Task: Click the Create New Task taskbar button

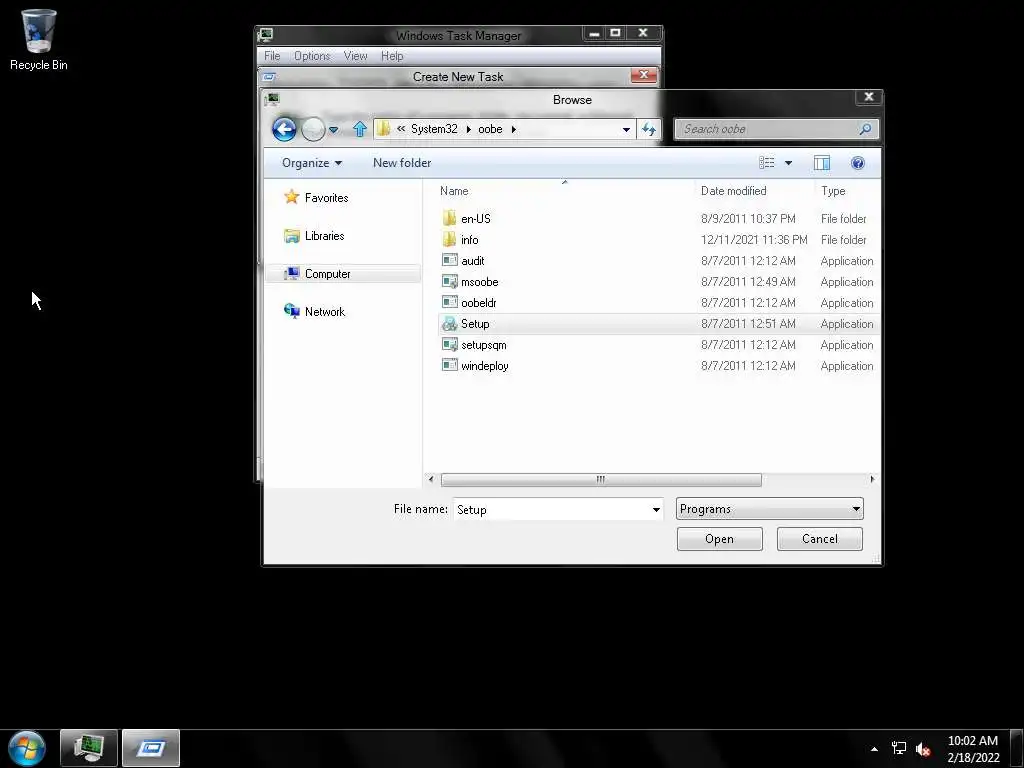Action: (151, 748)
